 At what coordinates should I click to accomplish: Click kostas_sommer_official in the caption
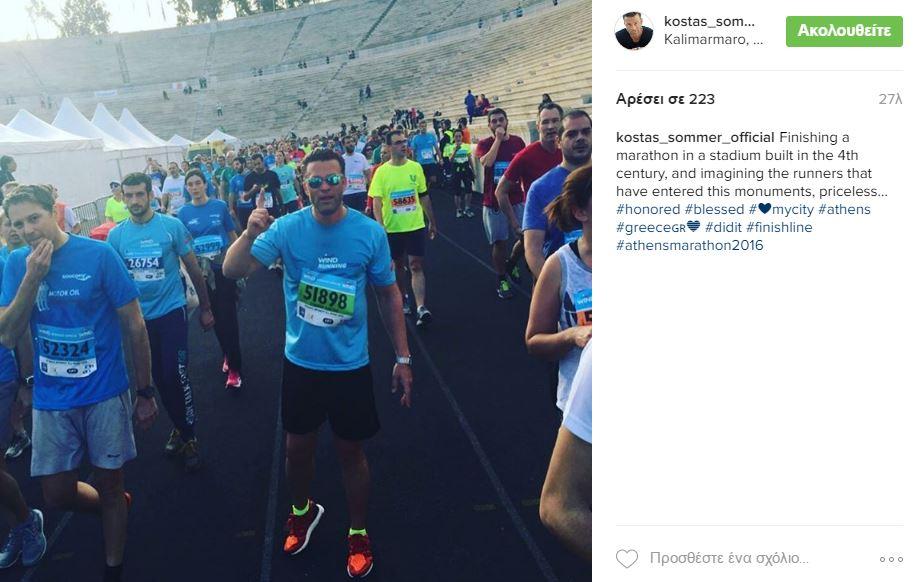695,138
